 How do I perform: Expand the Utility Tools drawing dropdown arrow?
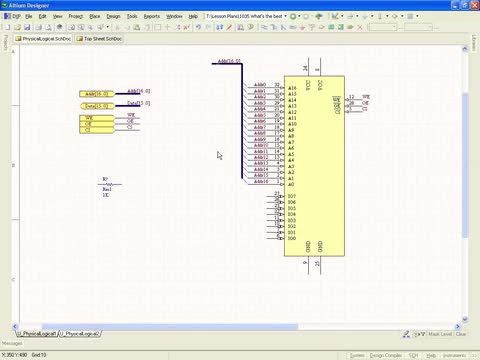pos(342,16)
